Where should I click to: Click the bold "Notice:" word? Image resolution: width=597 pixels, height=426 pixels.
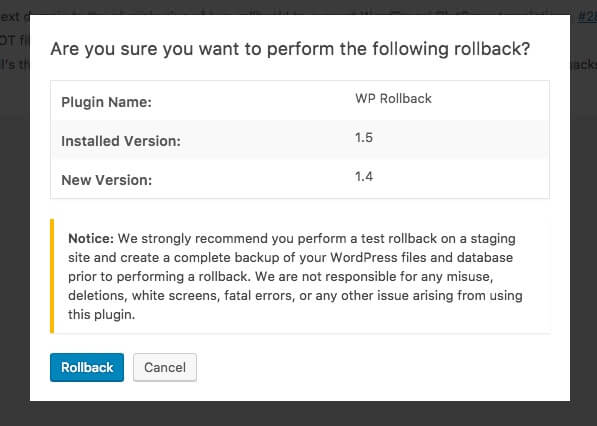[x=91, y=239]
